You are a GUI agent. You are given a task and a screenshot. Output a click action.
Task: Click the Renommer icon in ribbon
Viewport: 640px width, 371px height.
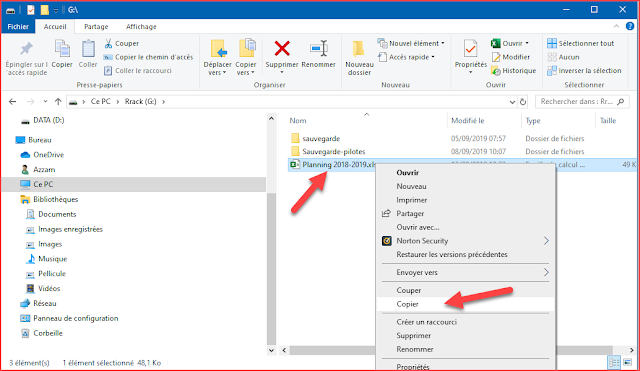(318, 49)
